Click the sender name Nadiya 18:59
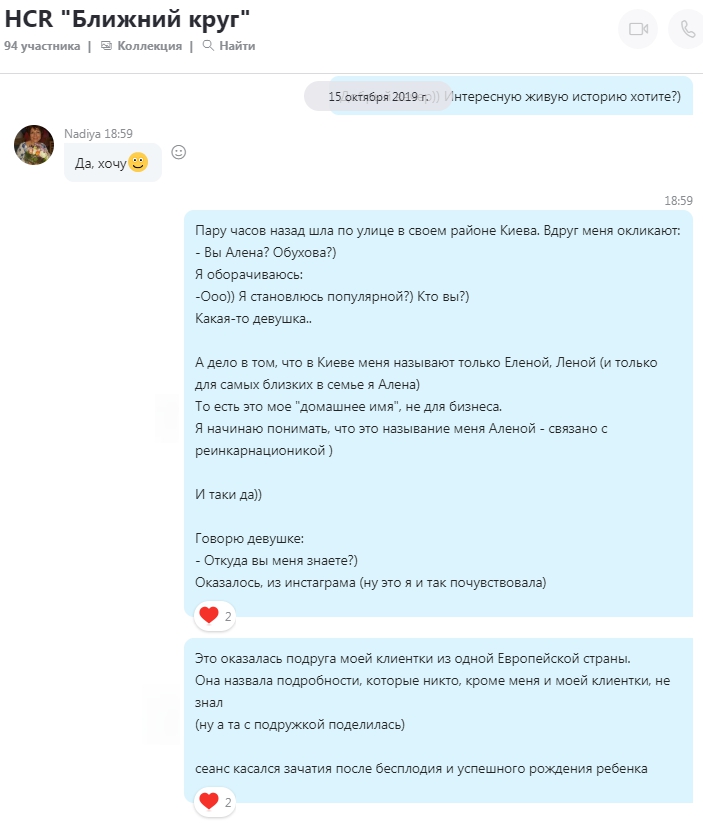703x823 pixels. (x=98, y=134)
